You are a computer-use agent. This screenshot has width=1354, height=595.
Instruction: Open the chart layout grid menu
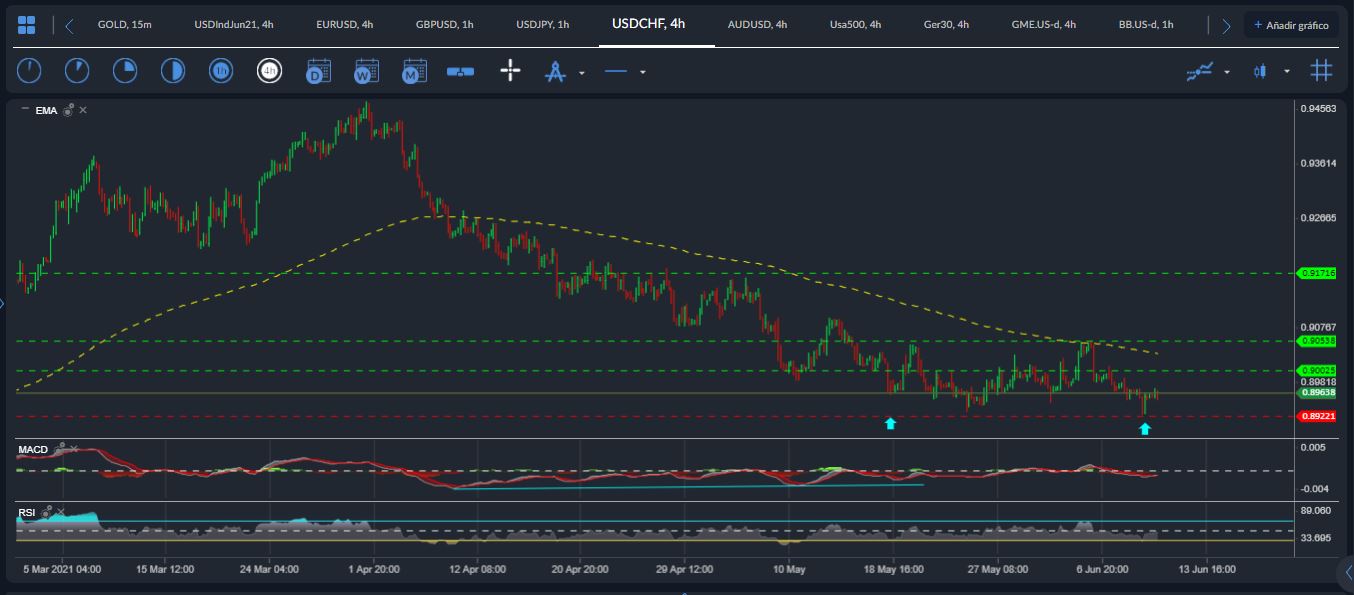pos(27,25)
